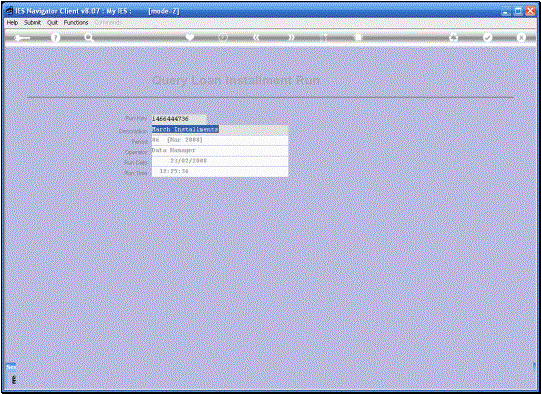Screen dimensions: 541x394
Task: Click the round icon right of the heart
Action: (223, 37)
